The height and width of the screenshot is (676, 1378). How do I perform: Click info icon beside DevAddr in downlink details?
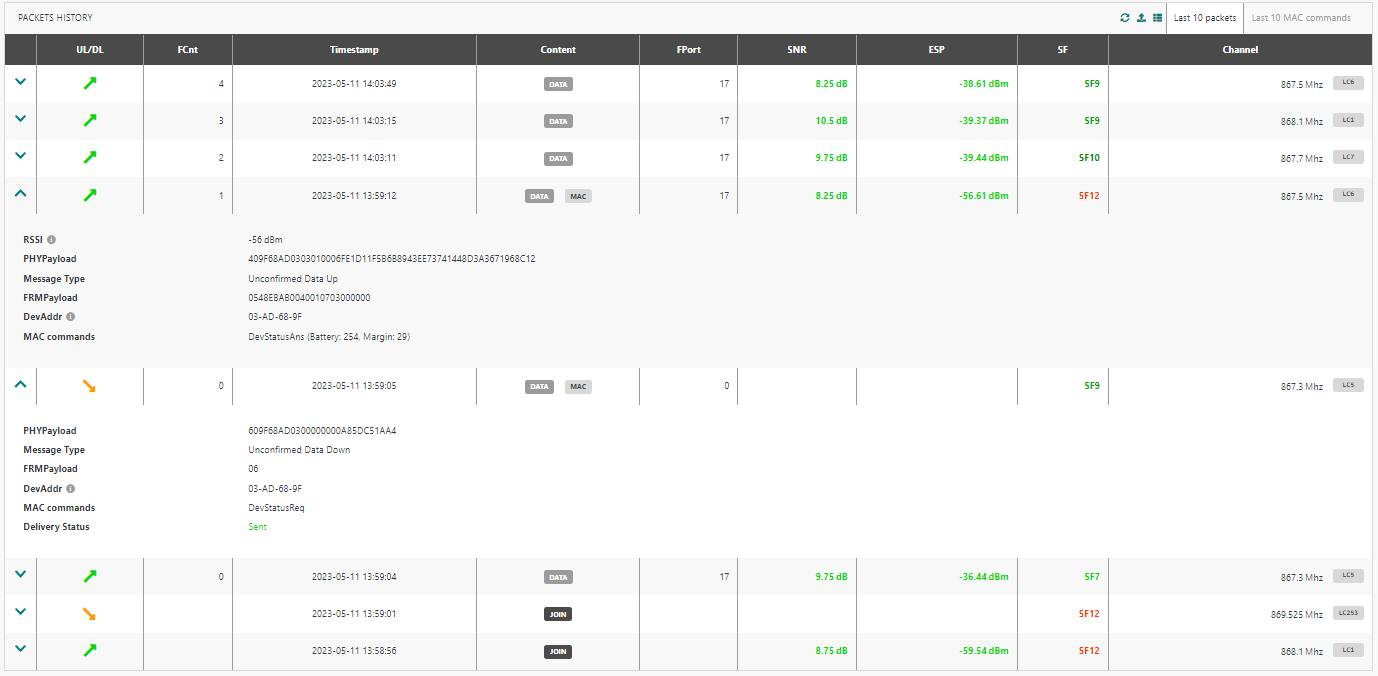[70, 489]
